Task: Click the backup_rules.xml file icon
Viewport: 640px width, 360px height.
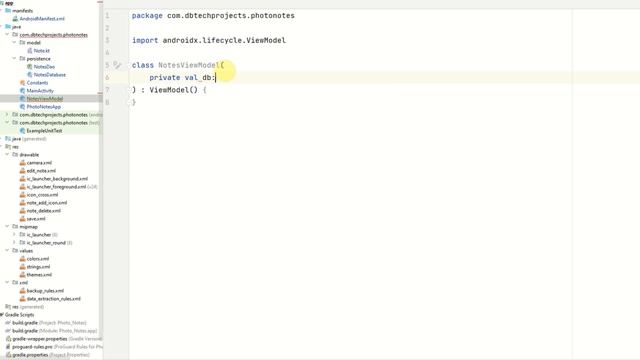Action: 22,291
